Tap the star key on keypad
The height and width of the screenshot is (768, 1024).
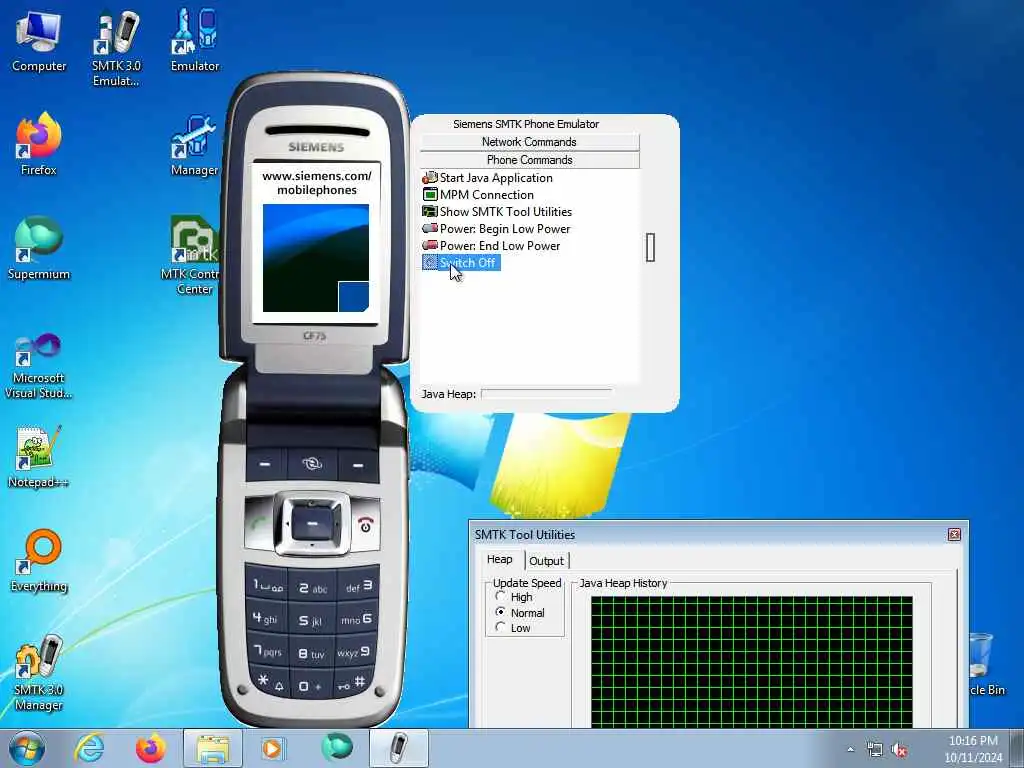pyautogui.click(x=270, y=682)
